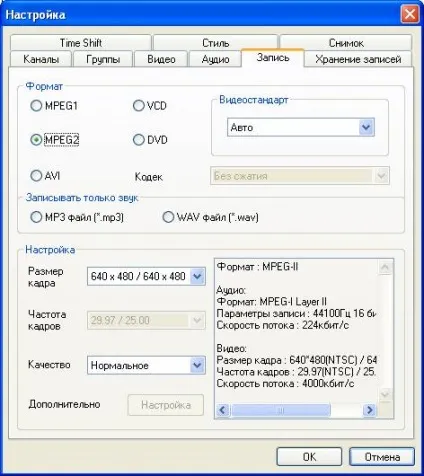Click the info box scroll left arrow

pyautogui.click(x=223, y=410)
